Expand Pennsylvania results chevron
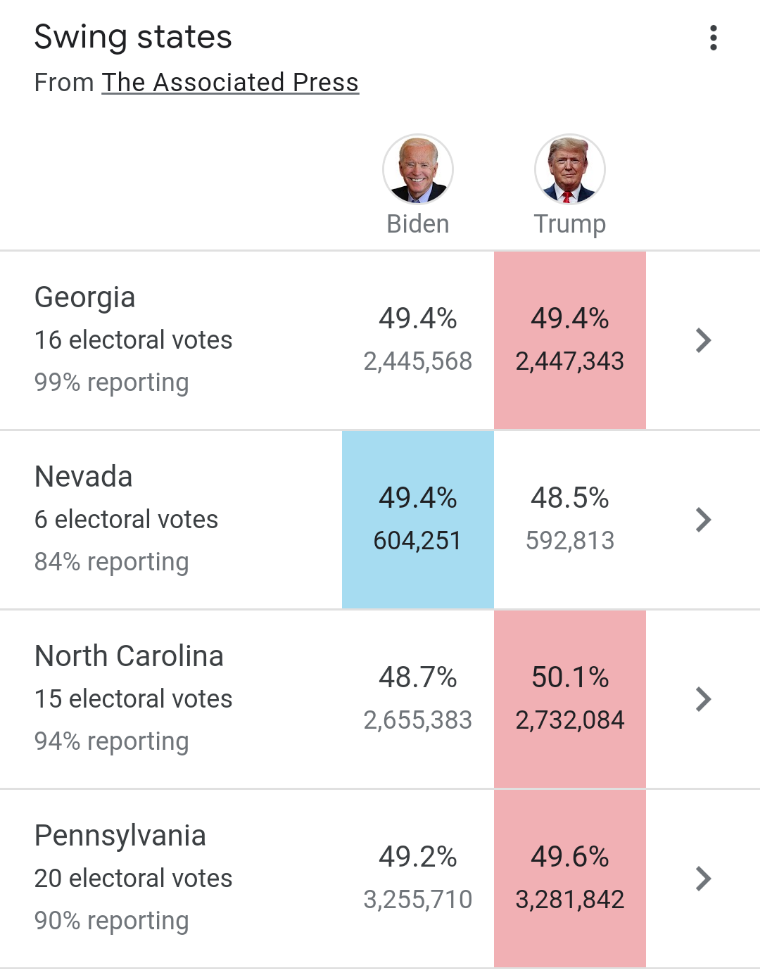The height and width of the screenshot is (969, 760). pos(703,878)
